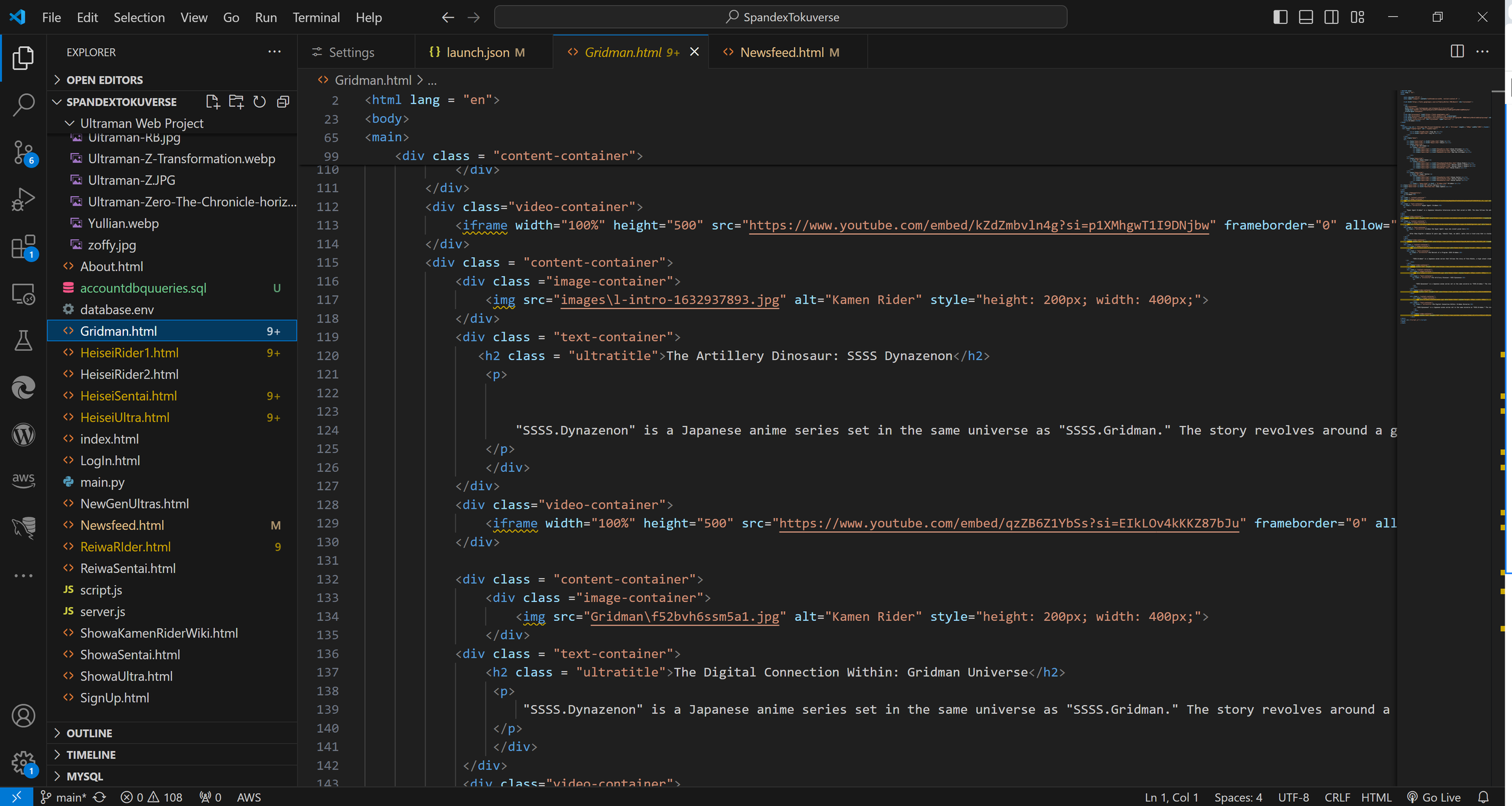Go back with navigation arrow
The height and width of the screenshot is (806, 1512).
(x=448, y=17)
